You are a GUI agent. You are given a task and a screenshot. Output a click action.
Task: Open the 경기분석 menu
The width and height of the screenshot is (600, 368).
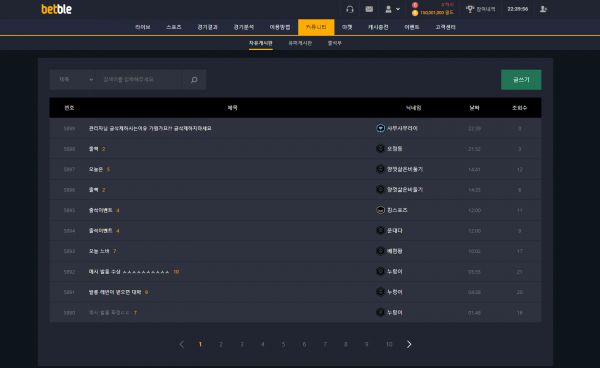(244, 27)
